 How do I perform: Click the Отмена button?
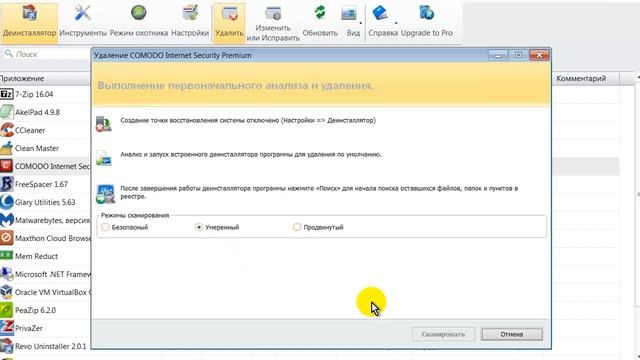[x=512, y=334]
